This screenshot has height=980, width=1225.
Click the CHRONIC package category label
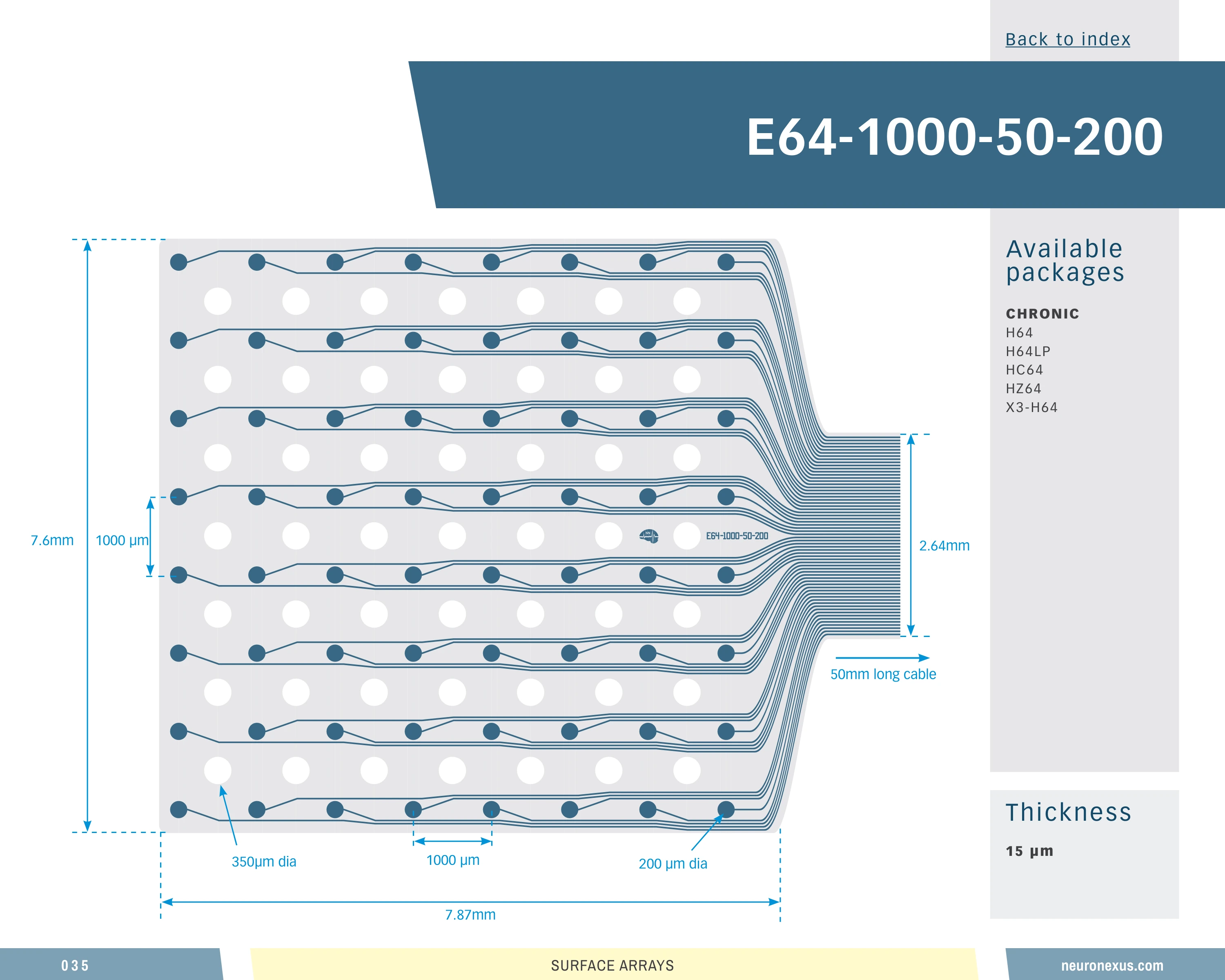1042,314
